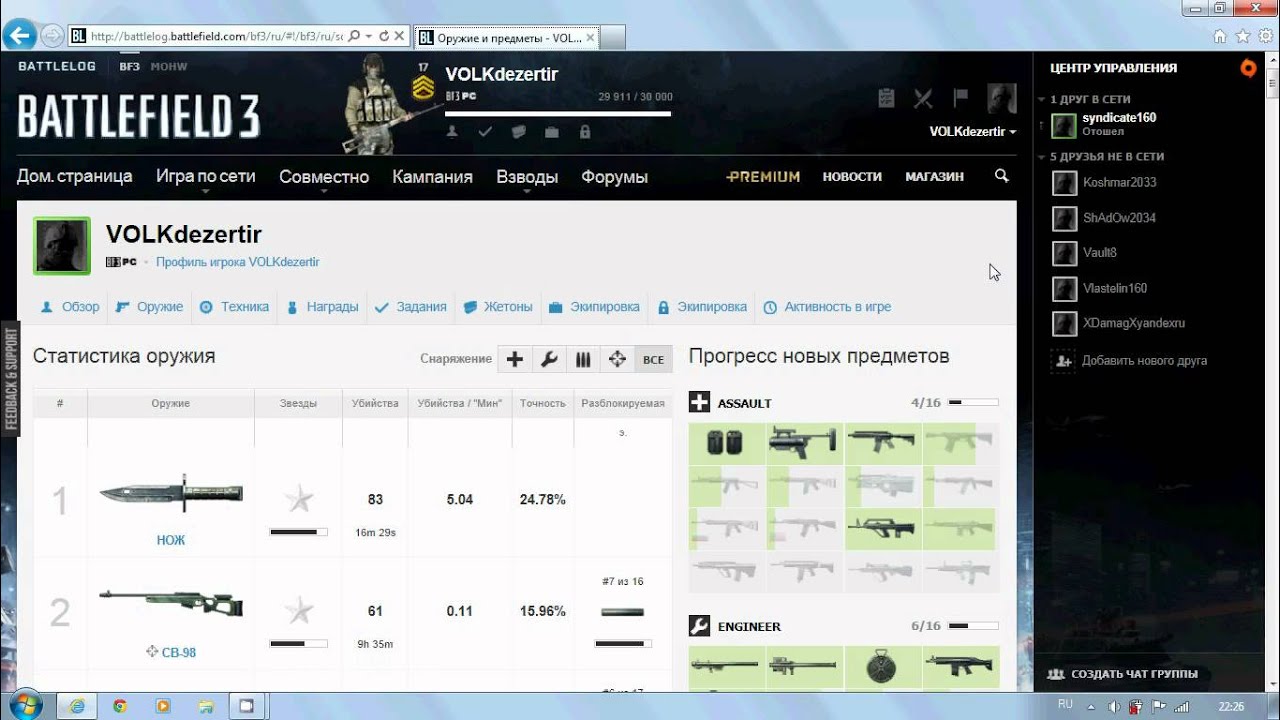Click the flag icon in the header
1280x720 pixels.
[960, 98]
